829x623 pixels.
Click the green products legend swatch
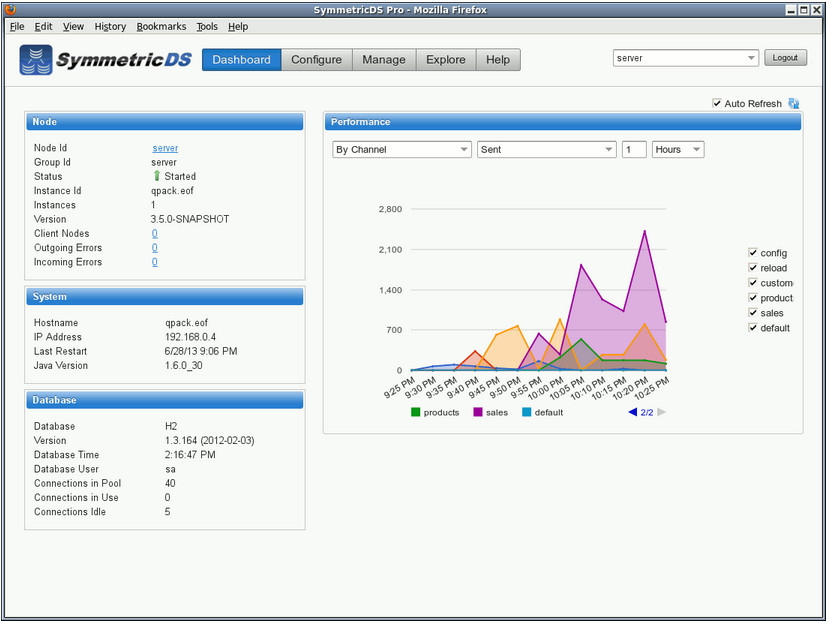click(416, 412)
